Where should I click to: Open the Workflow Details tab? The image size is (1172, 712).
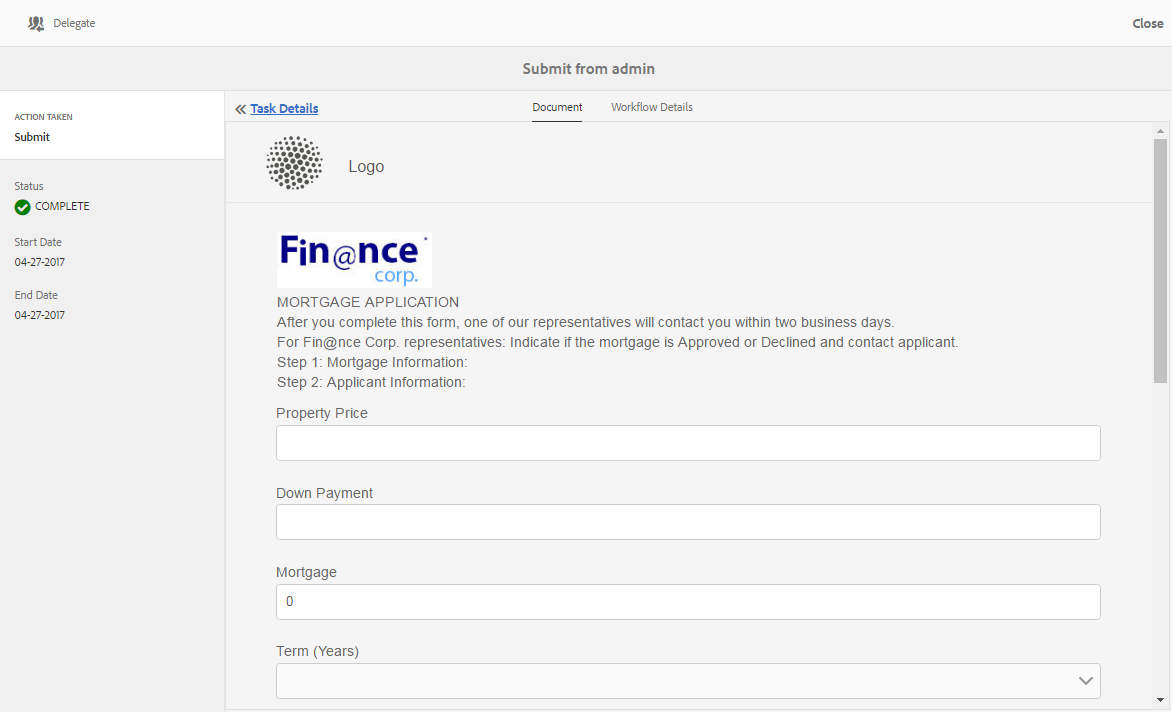(652, 108)
